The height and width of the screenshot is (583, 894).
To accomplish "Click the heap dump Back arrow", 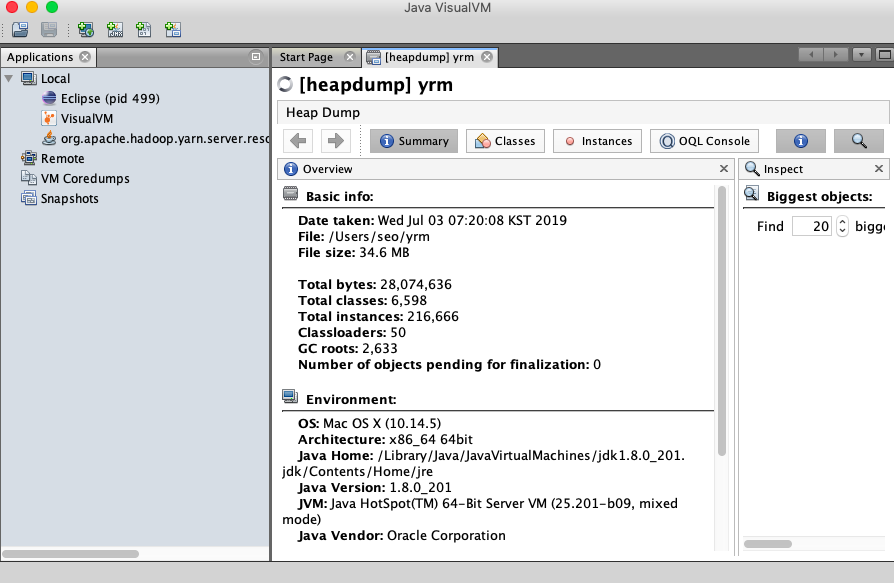I will coord(298,141).
